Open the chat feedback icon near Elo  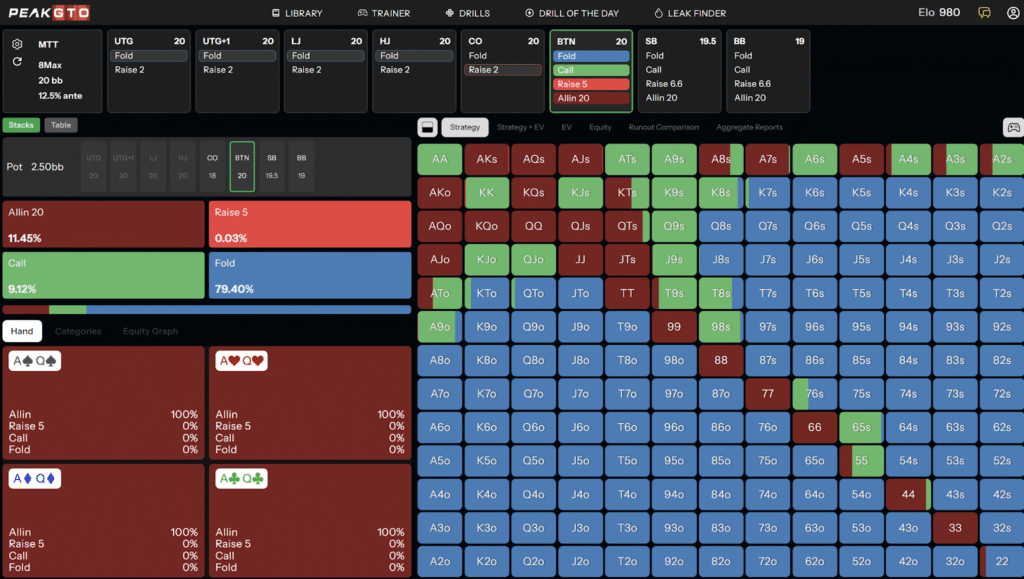(985, 13)
